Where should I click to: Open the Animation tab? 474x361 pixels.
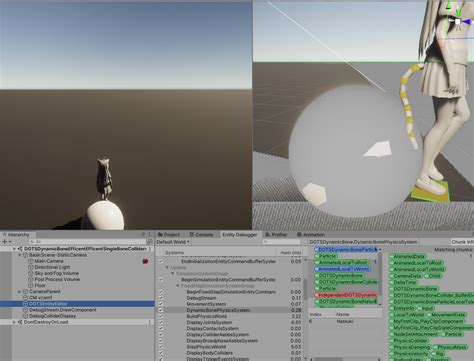pyautogui.click(x=311, y=235)
